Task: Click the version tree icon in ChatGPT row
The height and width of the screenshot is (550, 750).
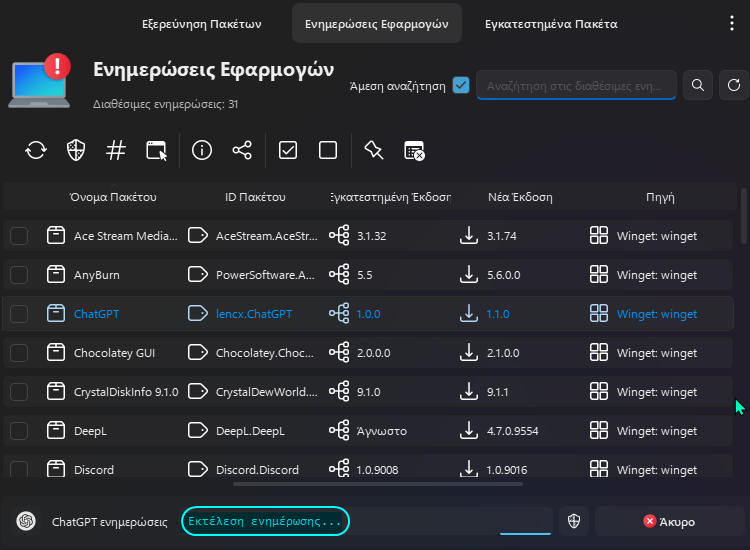Action: click(x=339, y=314)
